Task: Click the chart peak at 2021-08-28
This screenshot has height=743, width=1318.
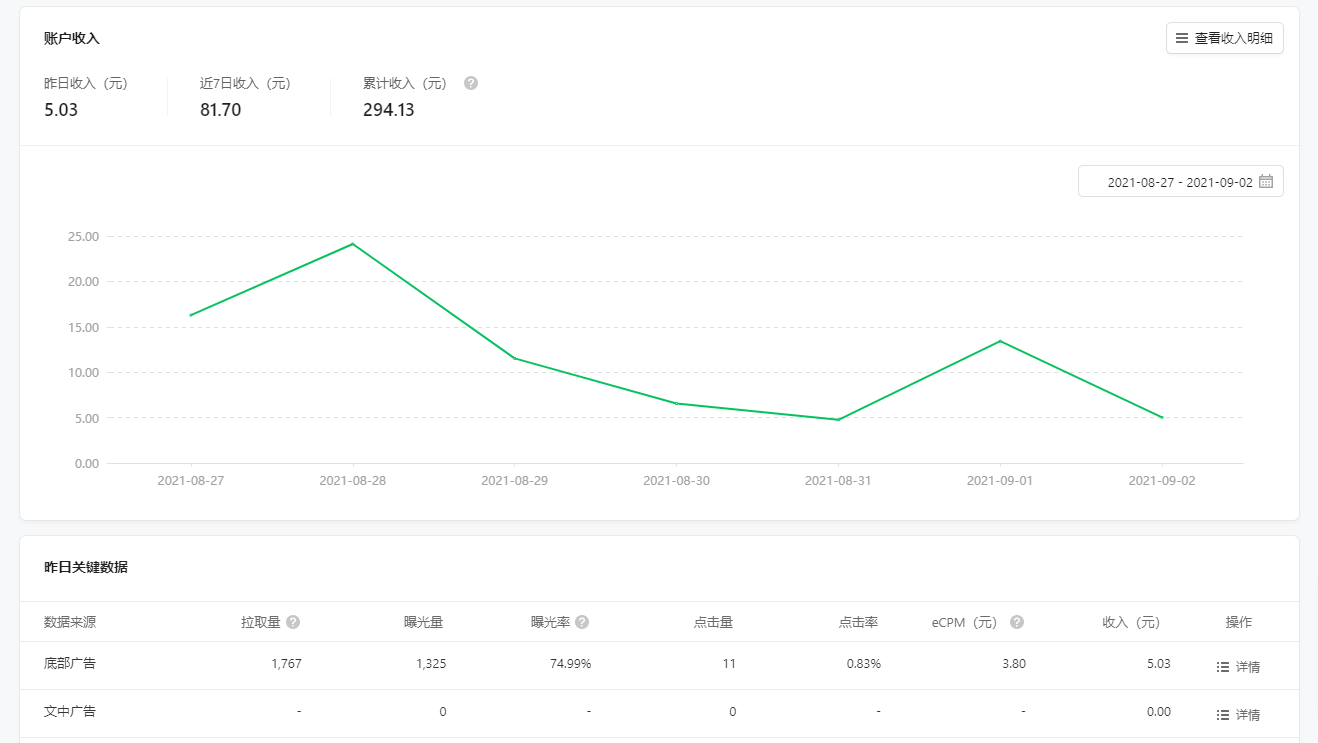Action: tap(352, 244)
